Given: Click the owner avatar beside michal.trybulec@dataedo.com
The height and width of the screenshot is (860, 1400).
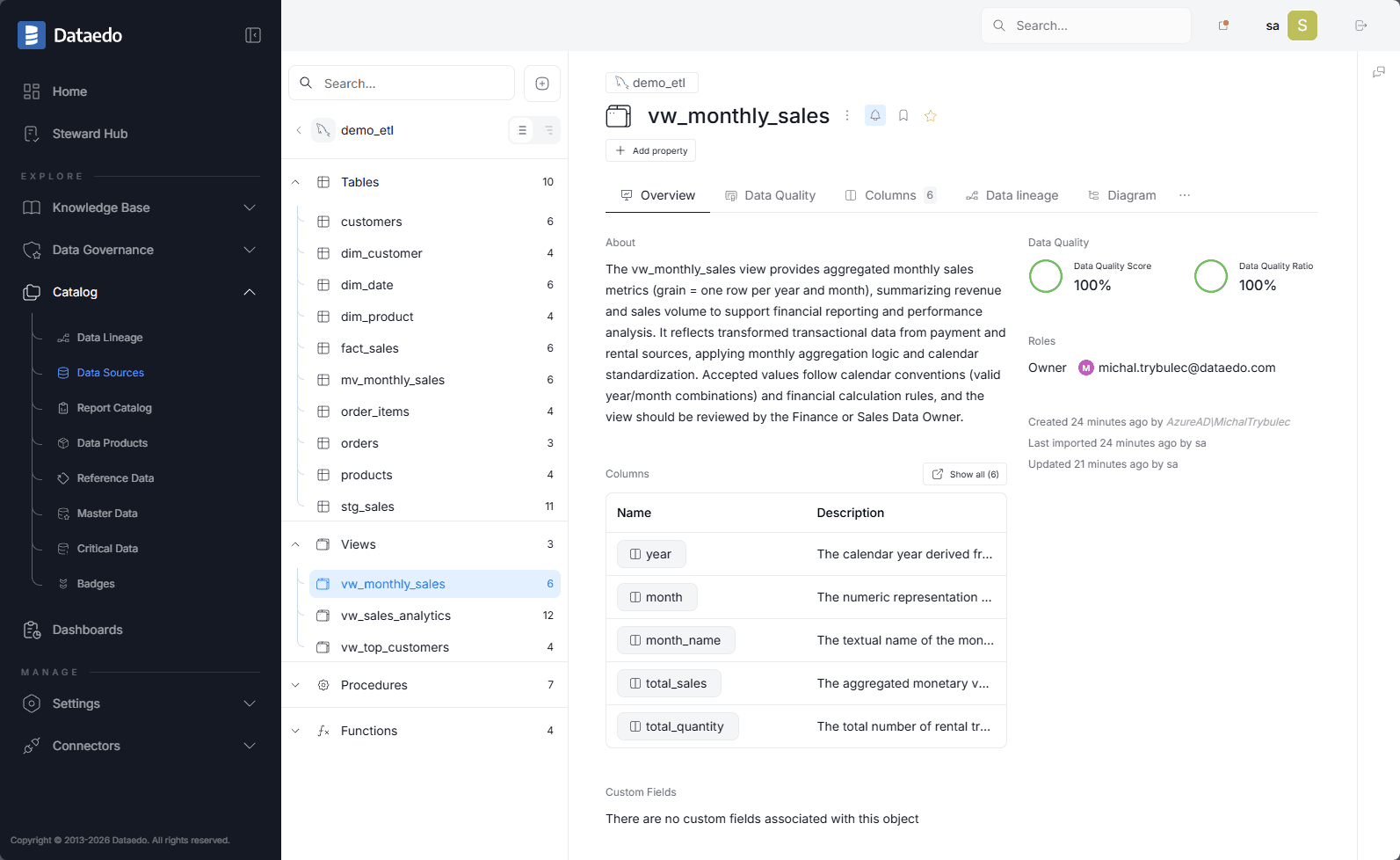Looking at the screenshot, I should click(1086, 368).
